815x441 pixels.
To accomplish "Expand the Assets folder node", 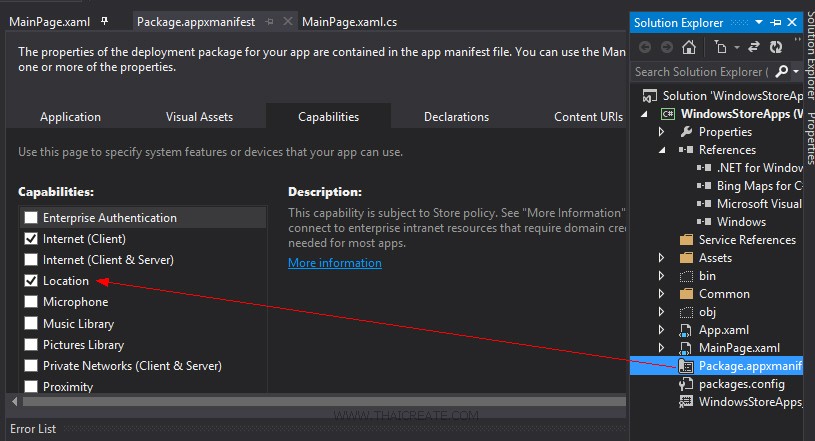I will [661, 258].
